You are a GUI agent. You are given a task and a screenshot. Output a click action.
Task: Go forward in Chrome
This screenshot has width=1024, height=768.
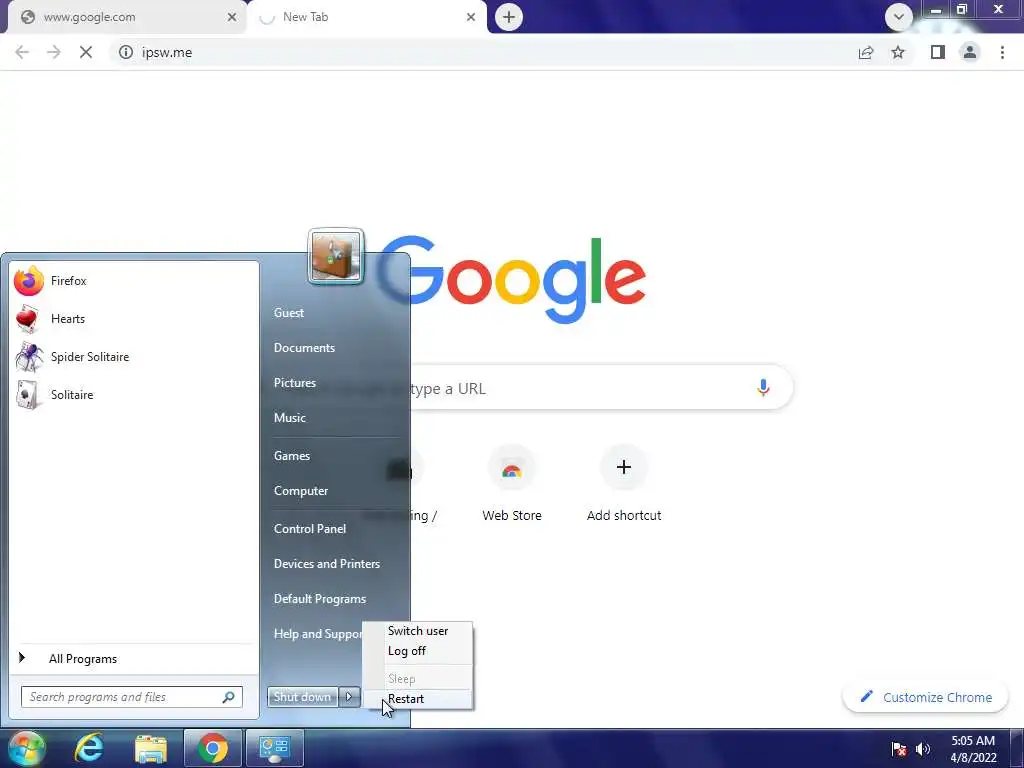click(54, 52)
